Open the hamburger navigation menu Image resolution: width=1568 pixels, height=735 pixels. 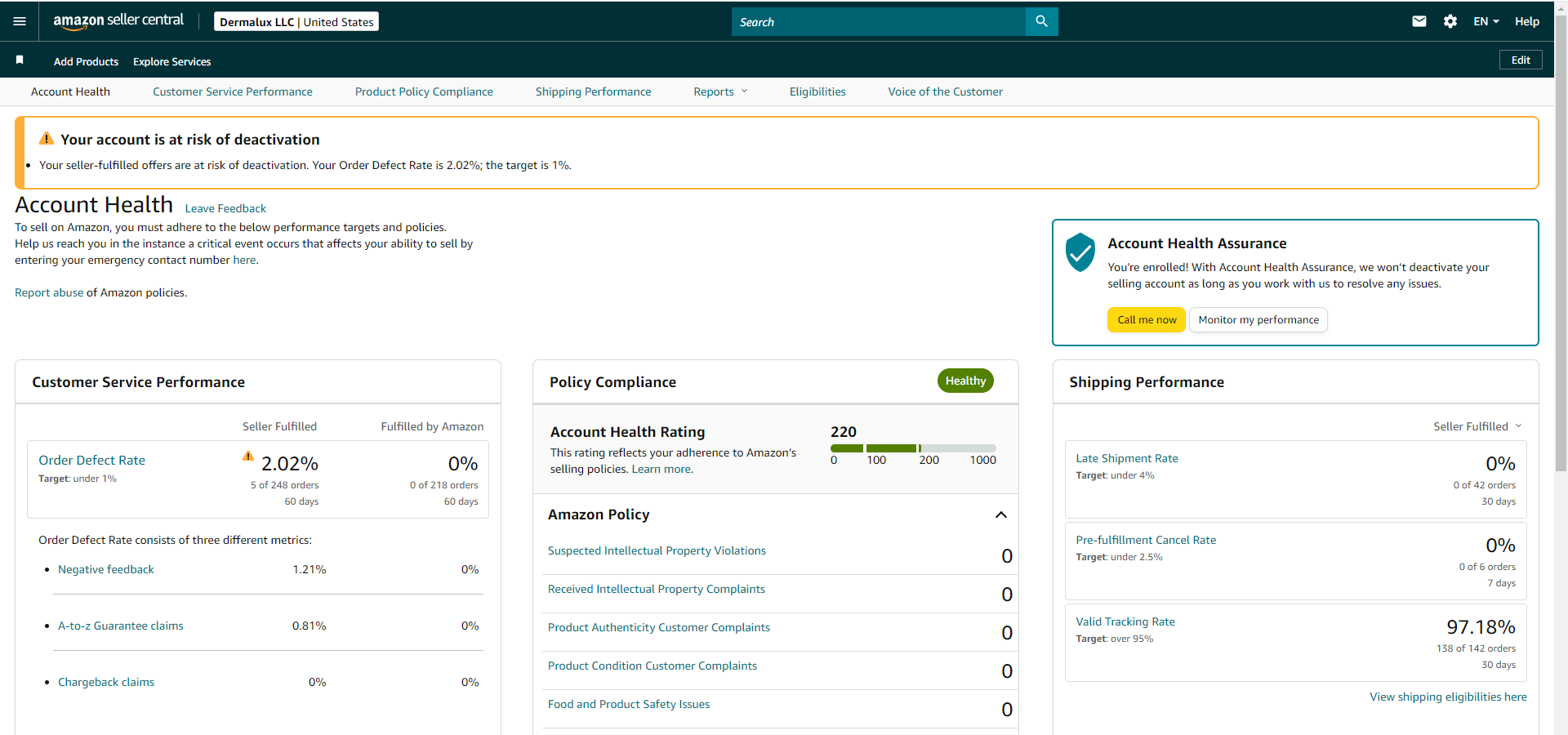(20, 21)
